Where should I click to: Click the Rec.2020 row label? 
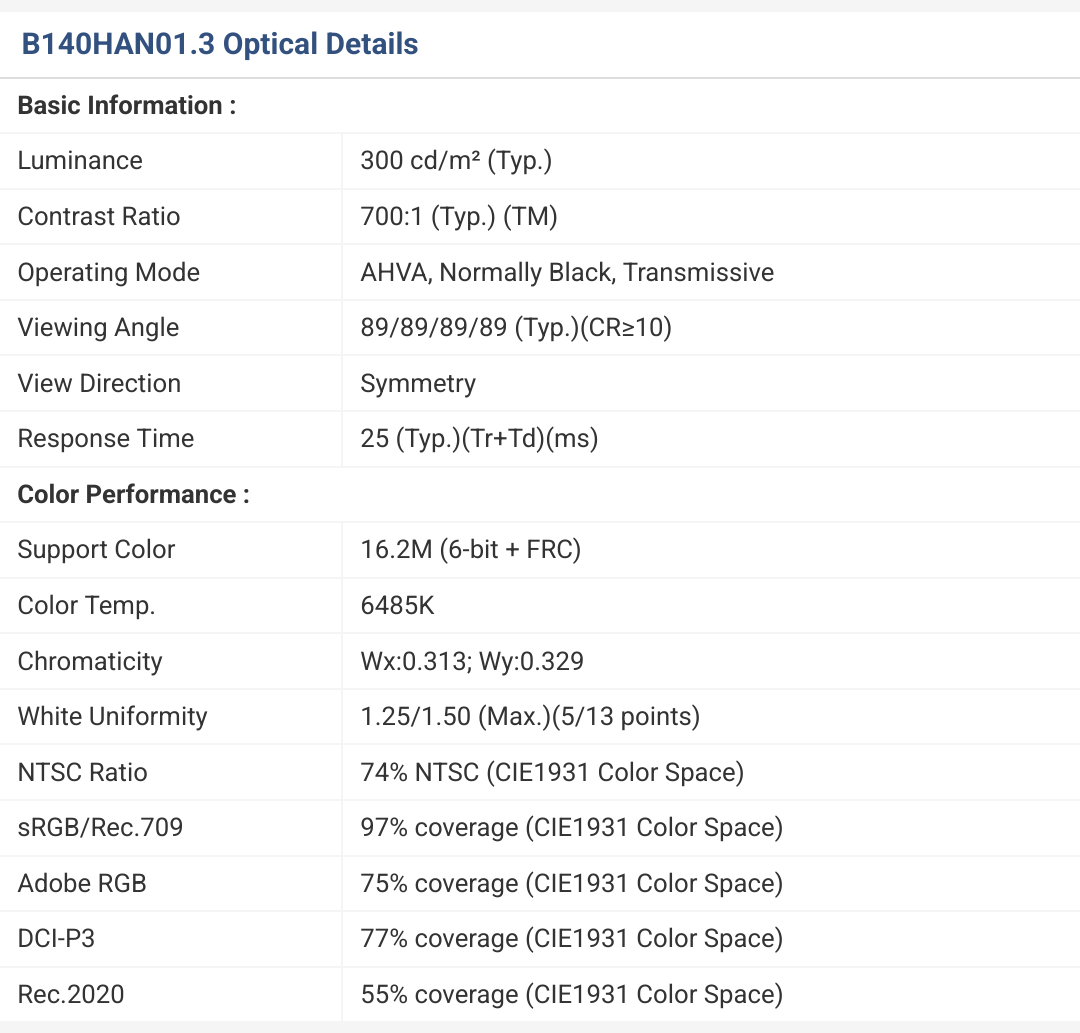click(x=71, y=994)
